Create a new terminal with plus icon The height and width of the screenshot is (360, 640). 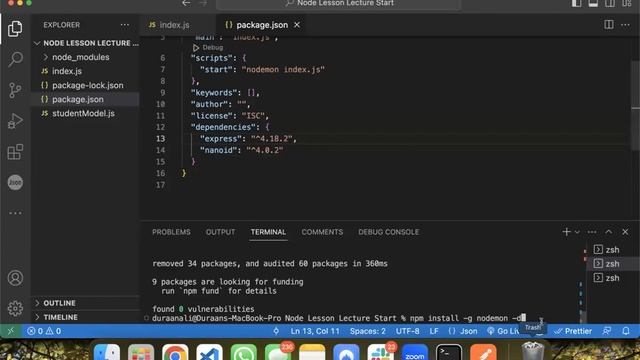[566, 232]
